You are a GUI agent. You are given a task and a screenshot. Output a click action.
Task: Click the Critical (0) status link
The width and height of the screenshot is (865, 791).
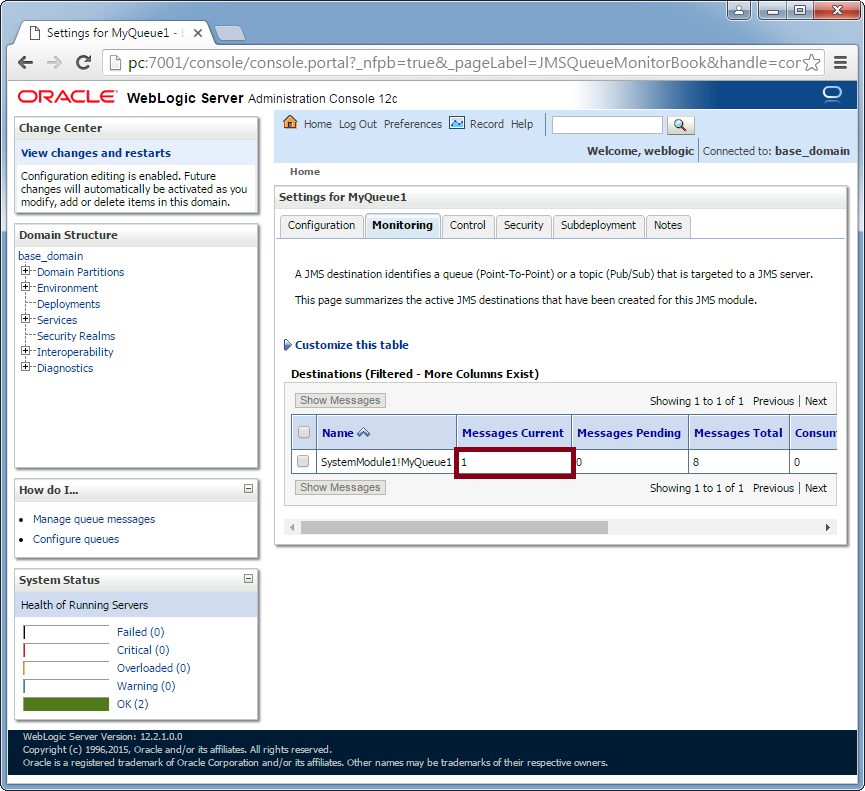(x=143, y=650)
